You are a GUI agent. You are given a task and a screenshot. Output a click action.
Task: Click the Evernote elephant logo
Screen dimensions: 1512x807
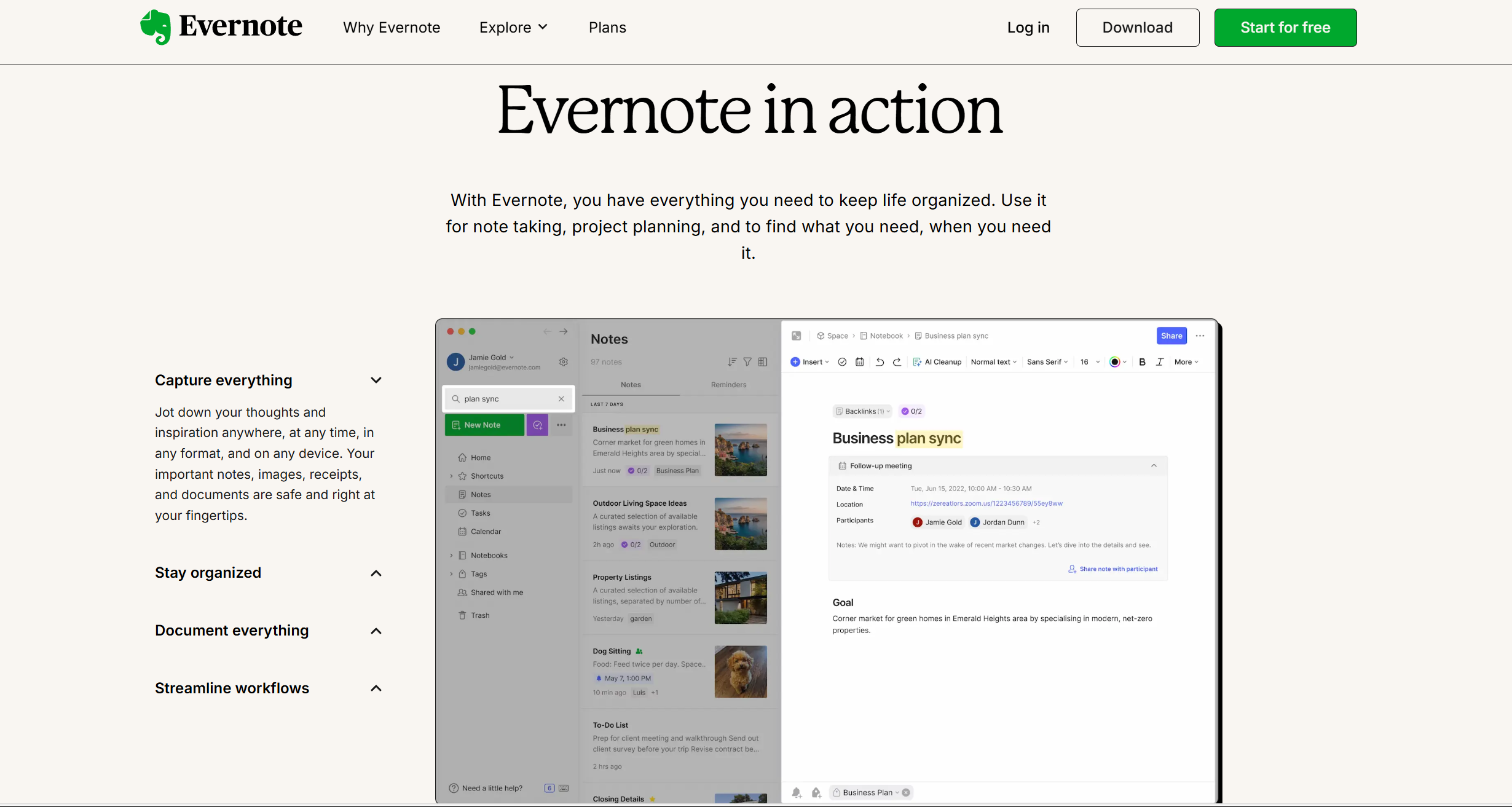[155, 27]
